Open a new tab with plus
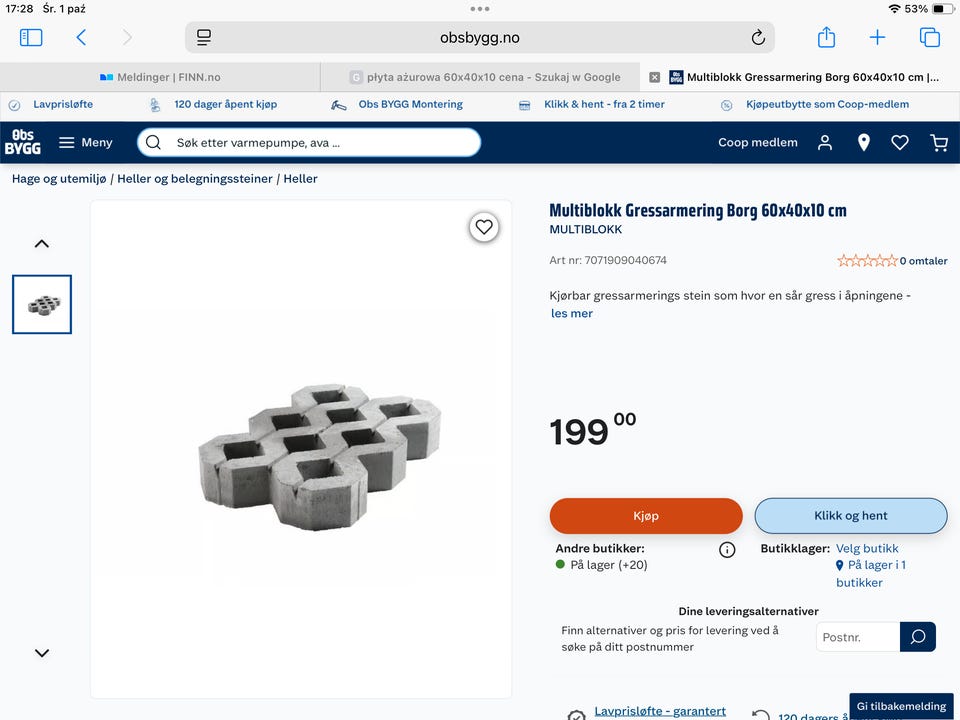The height and width of the screenshot is (720, 960). (x=877, y=38)
